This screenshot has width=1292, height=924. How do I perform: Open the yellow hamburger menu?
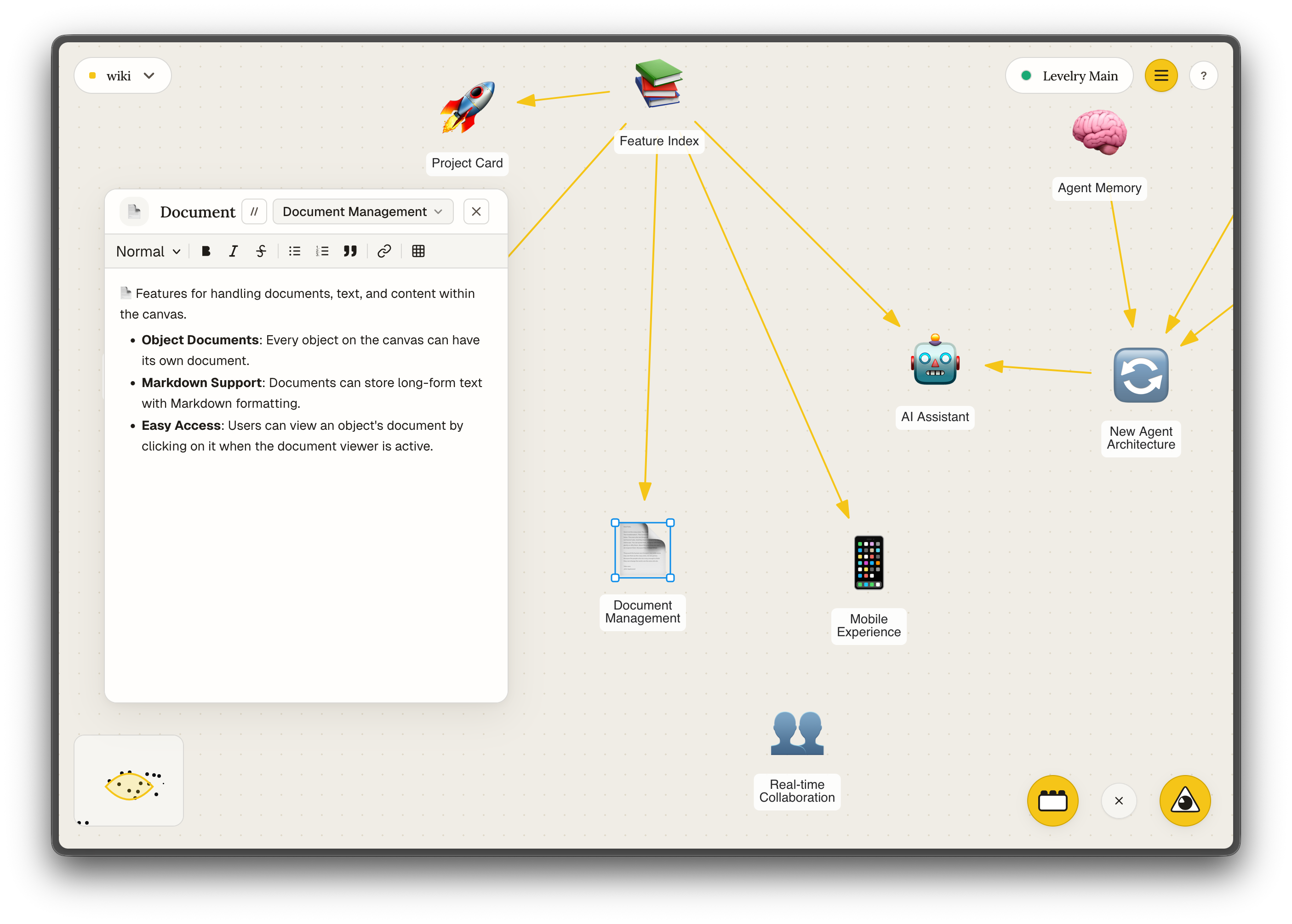point(1161,76)
